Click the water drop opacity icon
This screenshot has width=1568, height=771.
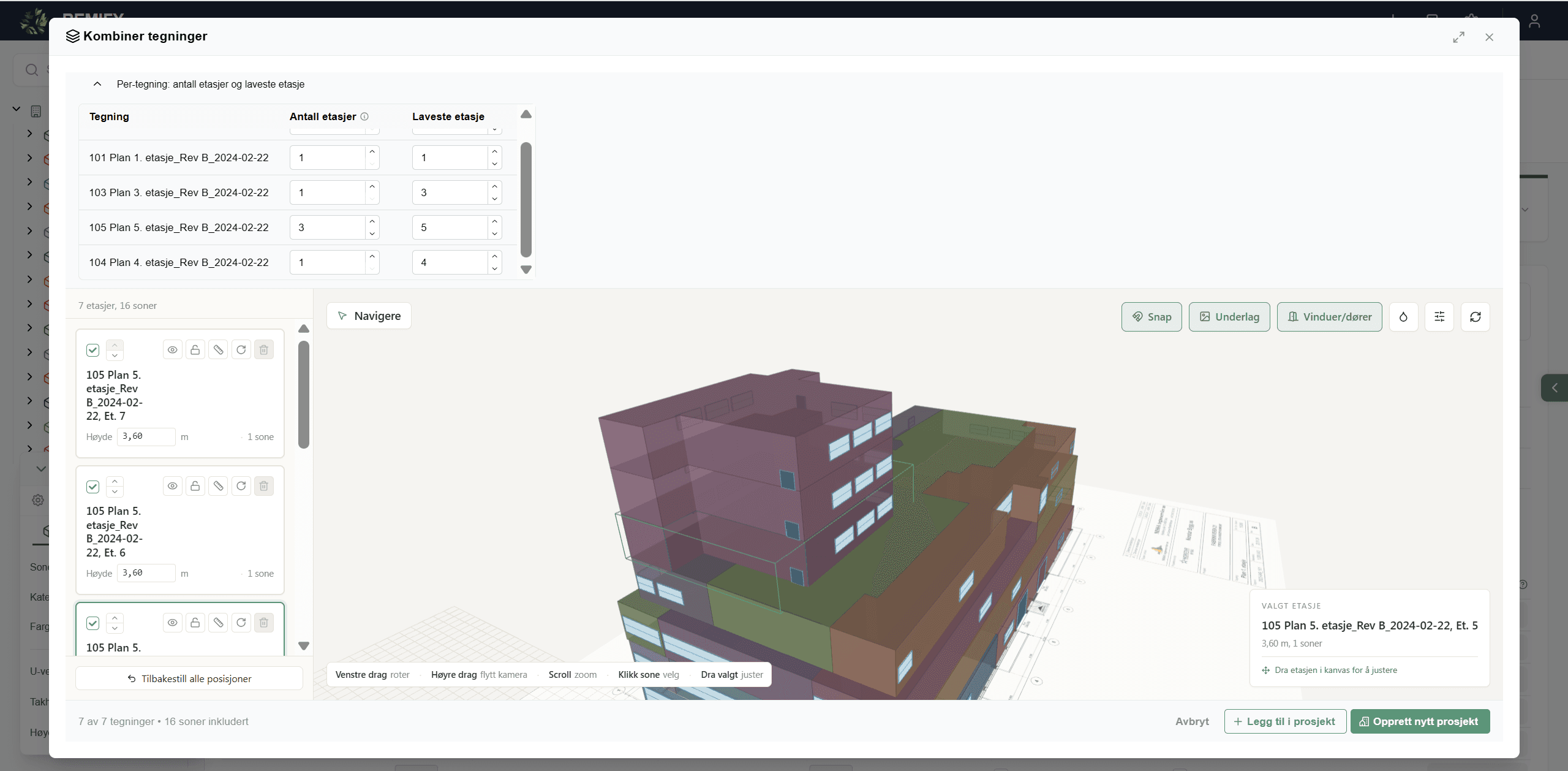pyautogui.click(x=1403, y=317)
